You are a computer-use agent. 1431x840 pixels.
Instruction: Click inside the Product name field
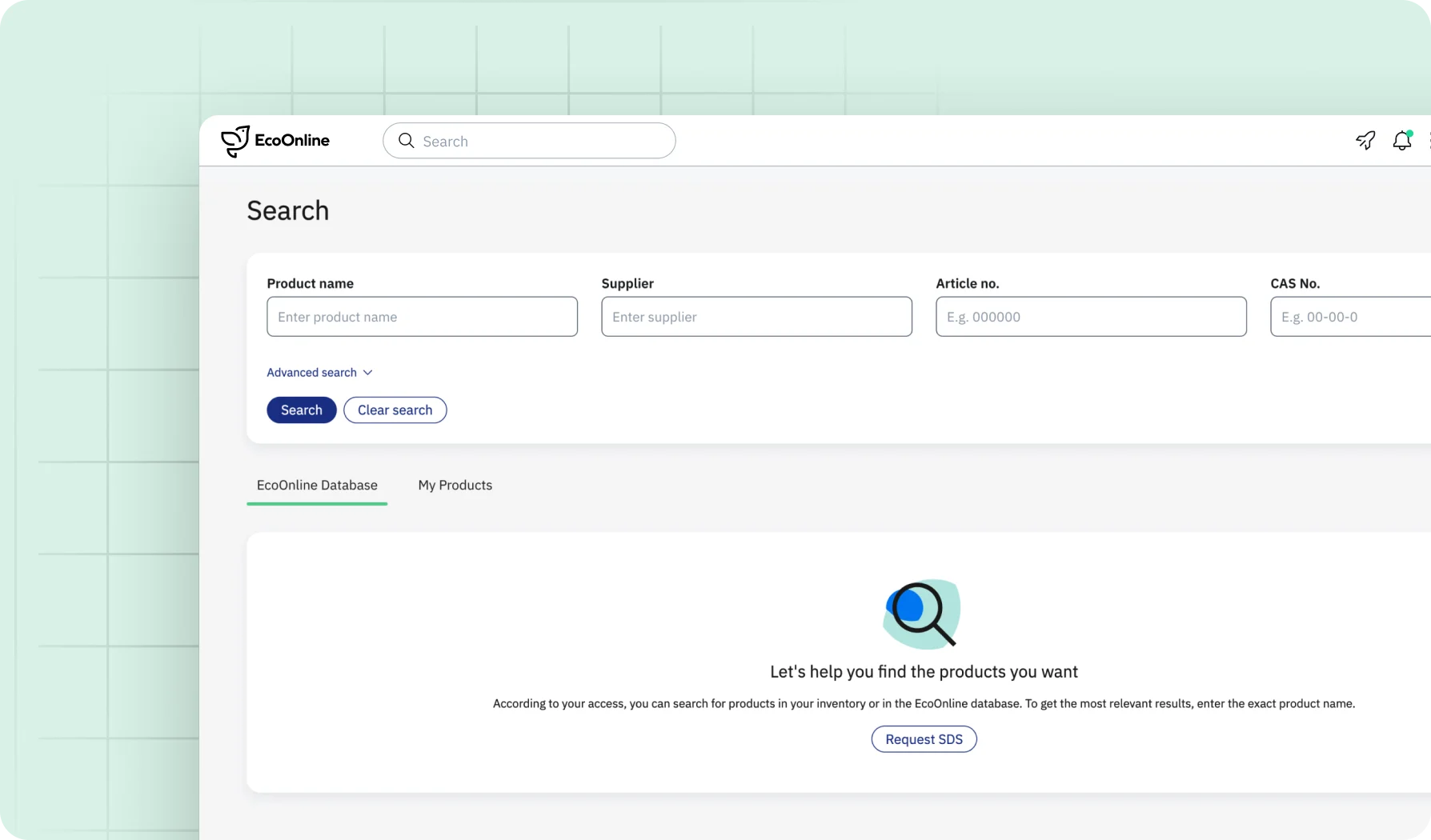[422, 317]
